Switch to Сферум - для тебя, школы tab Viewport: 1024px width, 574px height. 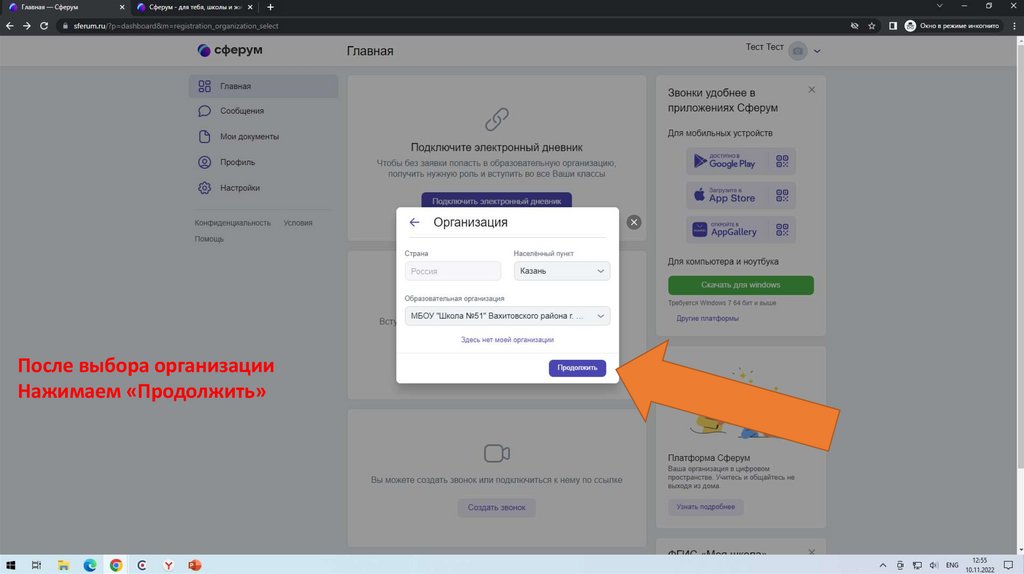pyautogui.click(x=195, y=7)
